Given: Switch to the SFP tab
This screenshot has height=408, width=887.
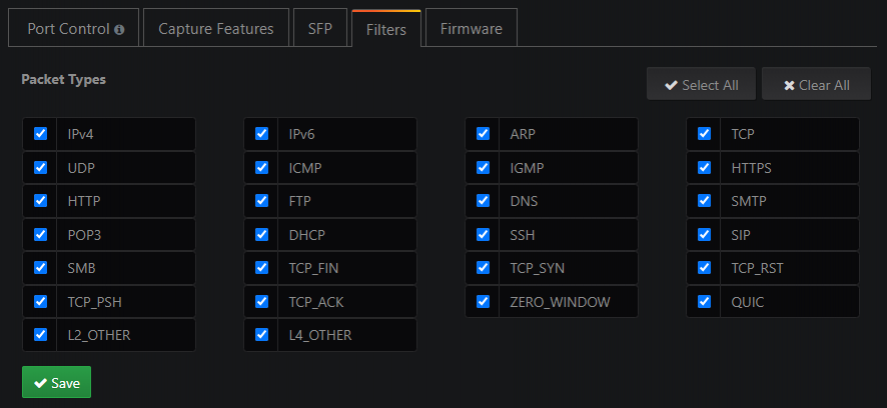Looking at the screenshot, I should 320,29.
